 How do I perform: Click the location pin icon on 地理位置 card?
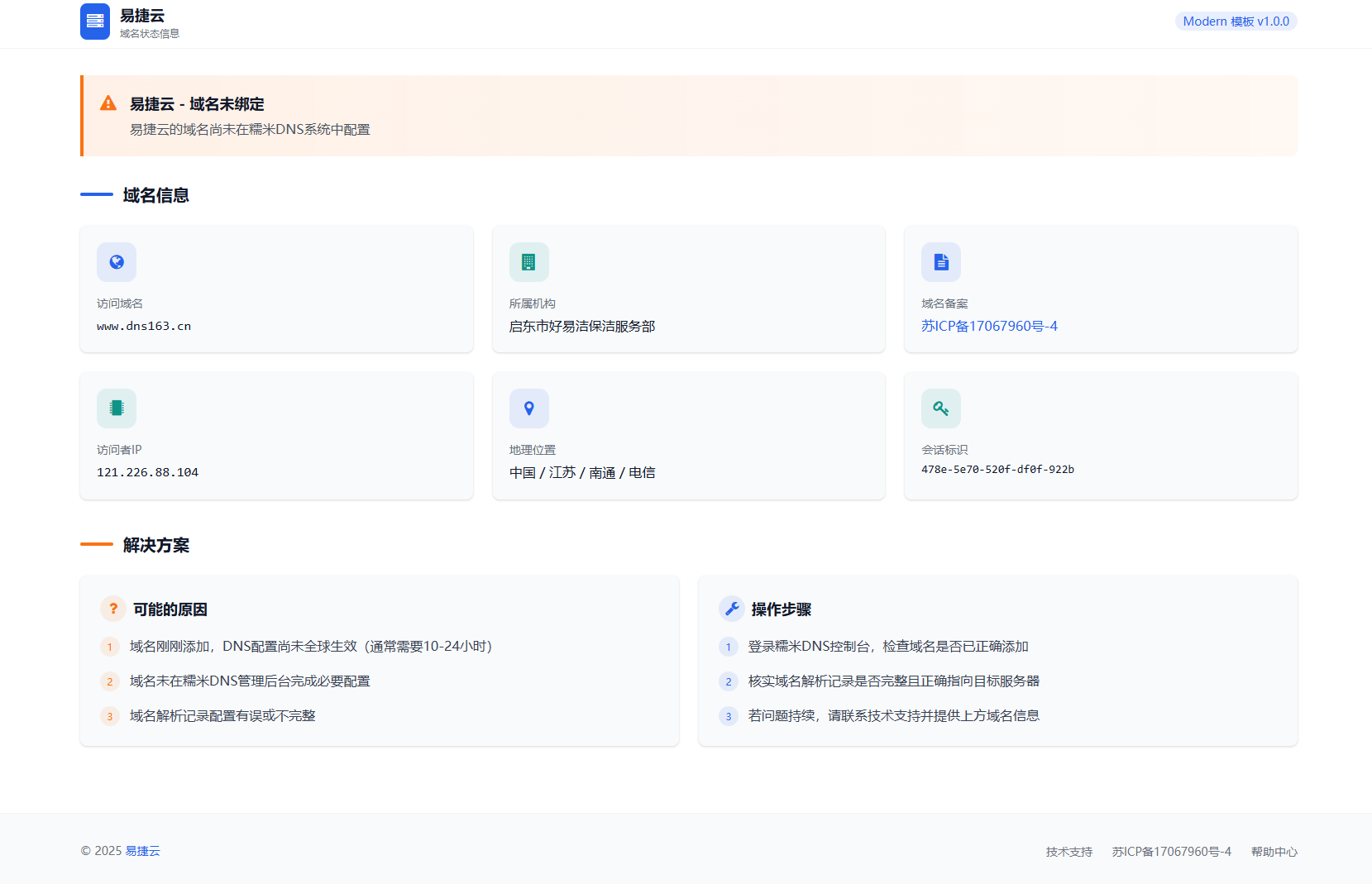[528, 408]
